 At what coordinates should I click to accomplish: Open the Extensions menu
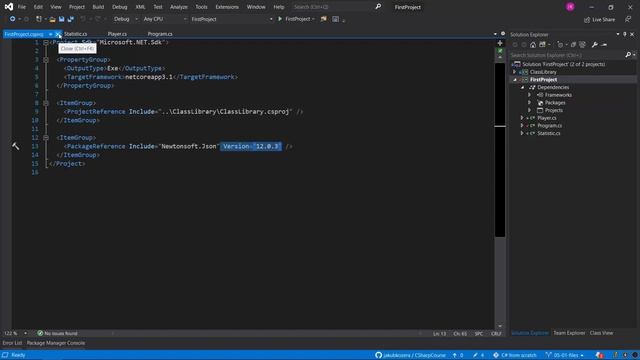[227, 7]
